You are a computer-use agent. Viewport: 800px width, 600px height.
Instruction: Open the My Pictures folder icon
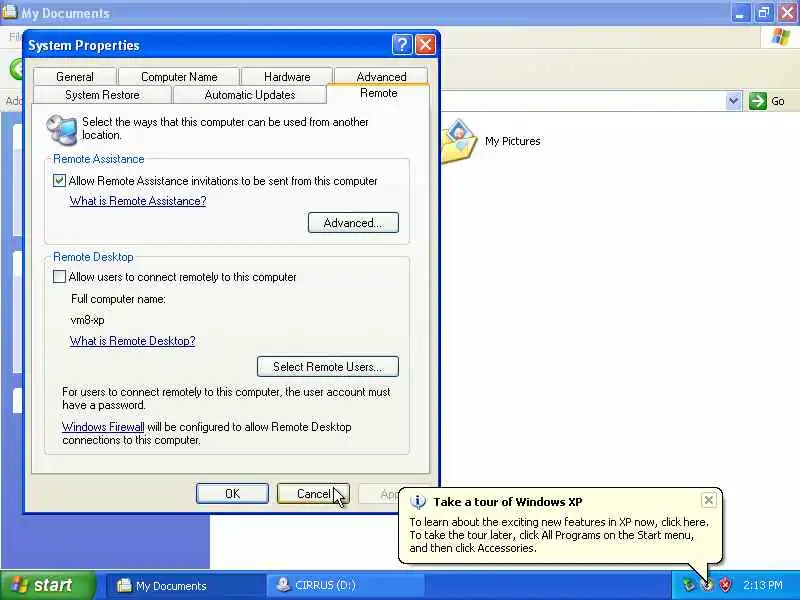click(x=459, y=141)
